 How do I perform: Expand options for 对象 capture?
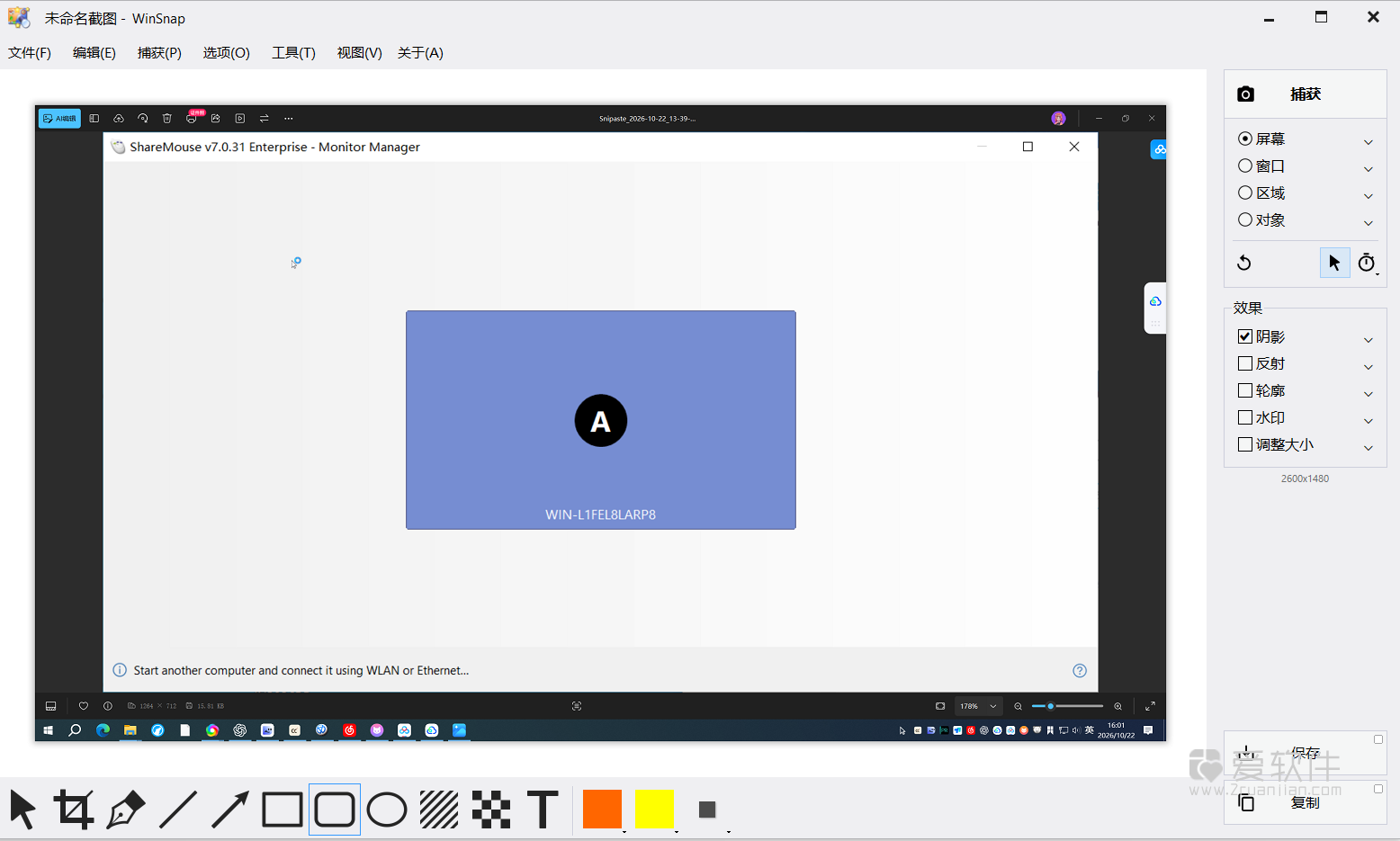coord(1369,223)
